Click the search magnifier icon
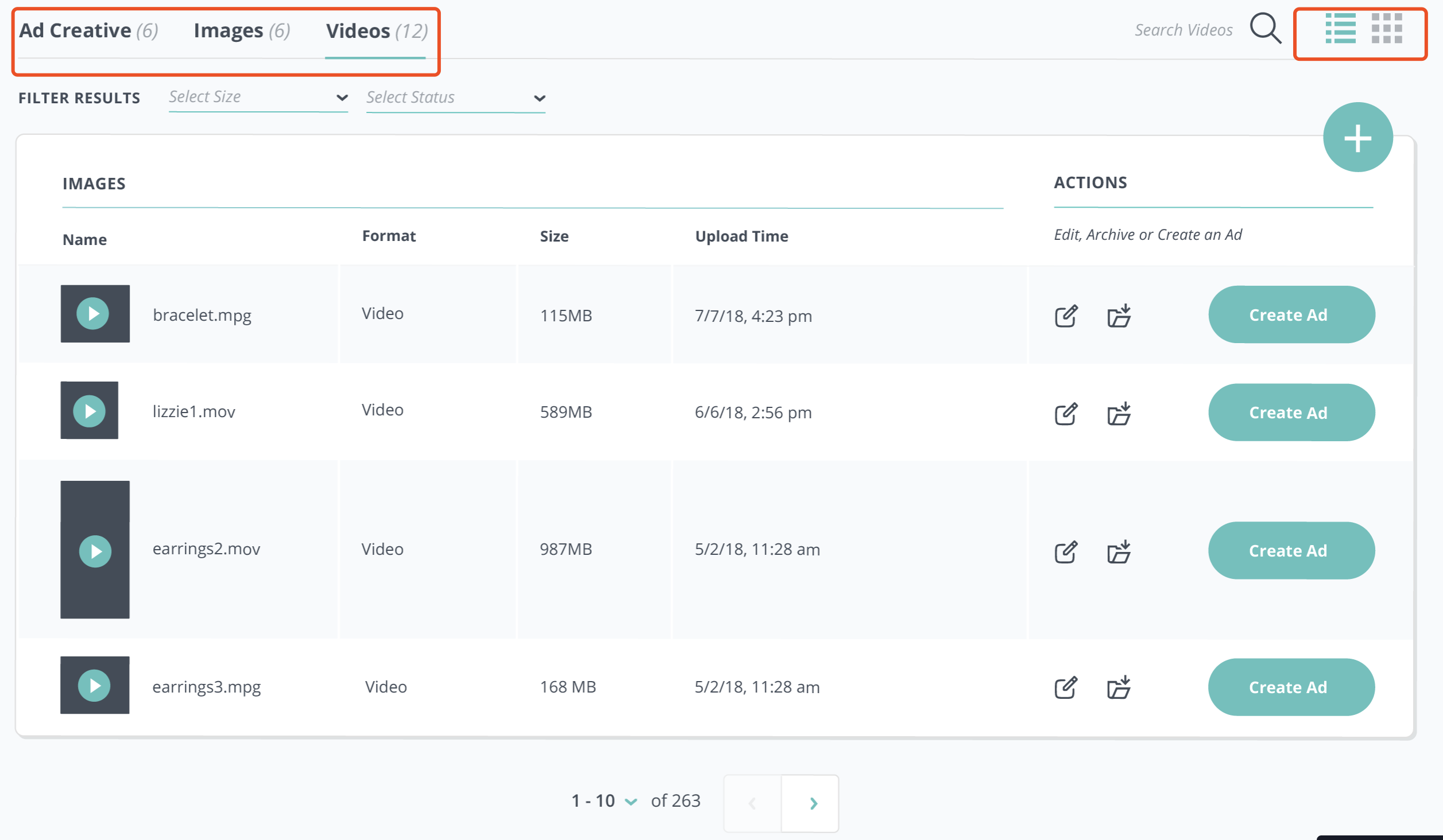The width and height of the screenshot is (1443, 840). point(1265,29)
